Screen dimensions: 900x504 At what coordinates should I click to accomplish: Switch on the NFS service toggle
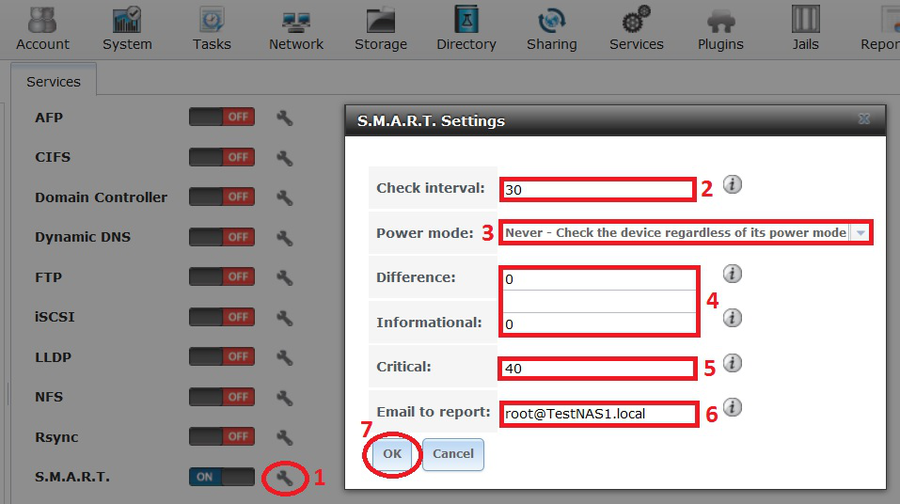pos(221,397)
